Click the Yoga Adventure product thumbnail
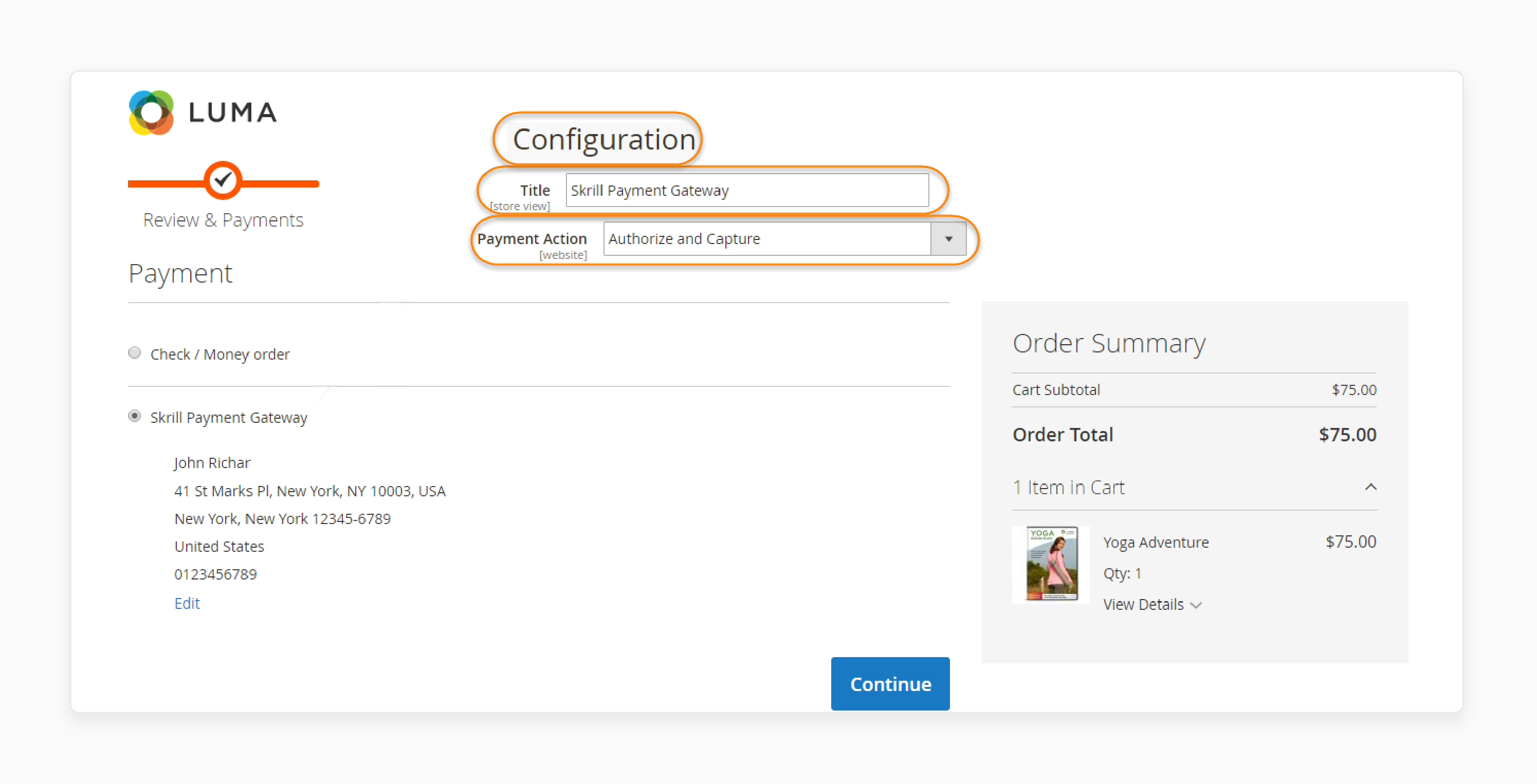The image size is (1537, 784). click(x=1051, y=564)
